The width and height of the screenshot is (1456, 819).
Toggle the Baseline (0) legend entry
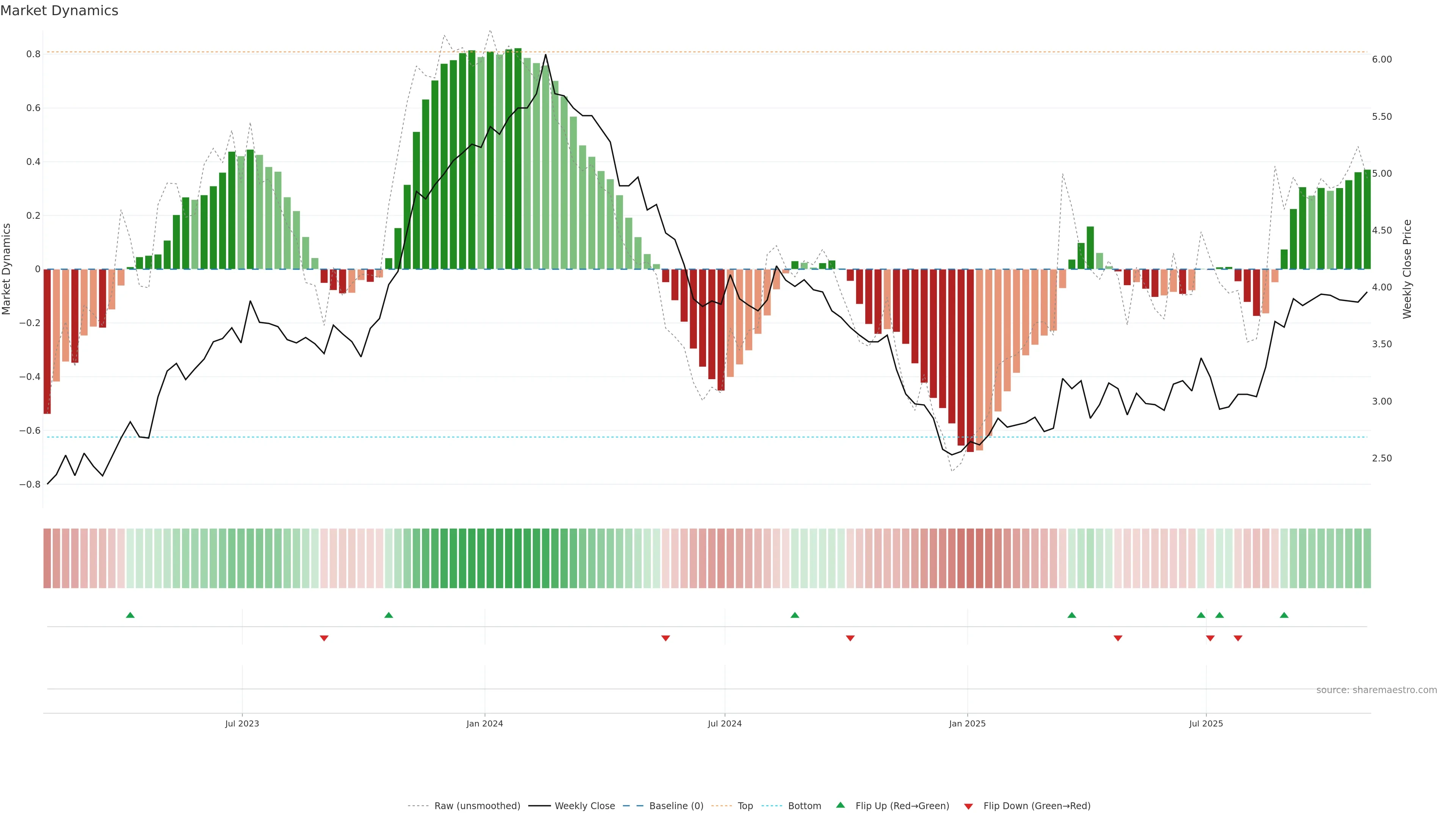[x=676, y=806]
